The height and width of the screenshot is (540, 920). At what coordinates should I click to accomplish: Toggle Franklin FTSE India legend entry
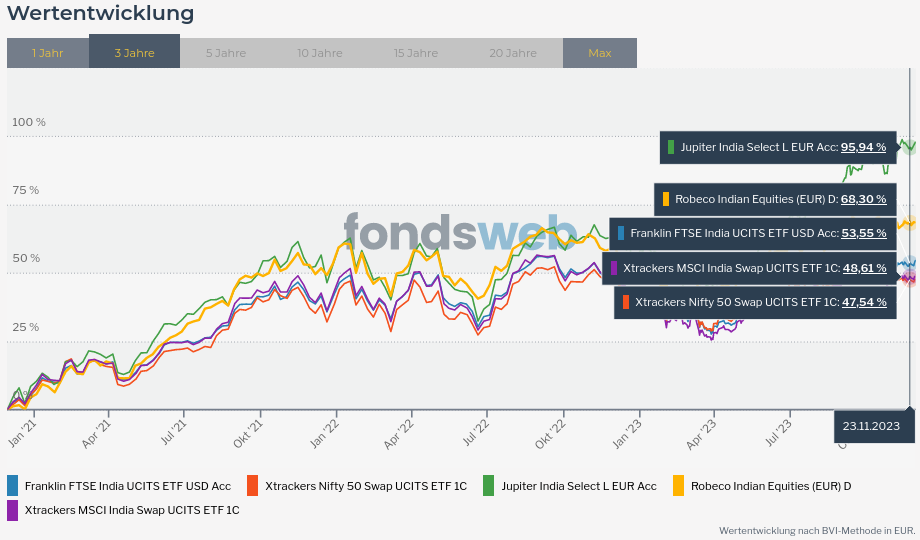tap(127, 486)
